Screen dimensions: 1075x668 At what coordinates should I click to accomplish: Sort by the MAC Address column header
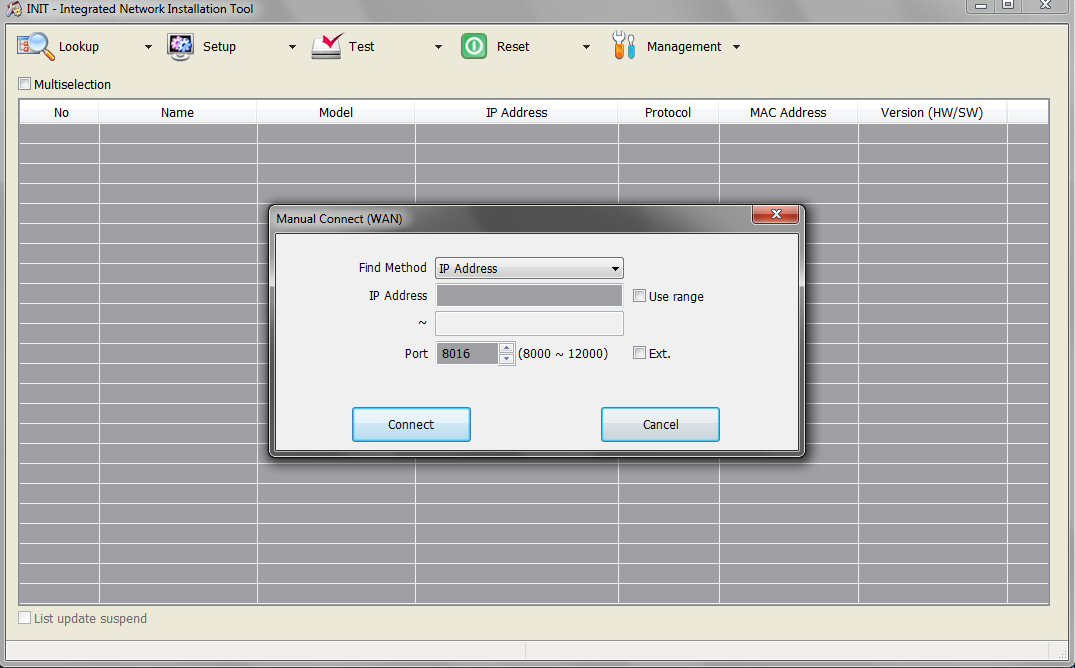pos(788,112)
